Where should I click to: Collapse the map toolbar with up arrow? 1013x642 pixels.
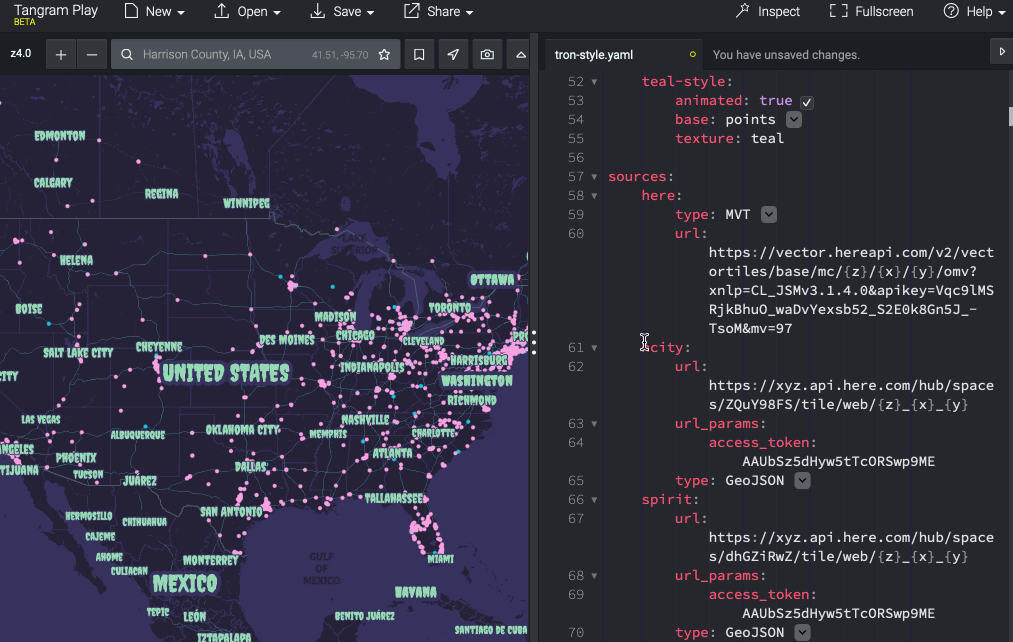tap(521, 55)
